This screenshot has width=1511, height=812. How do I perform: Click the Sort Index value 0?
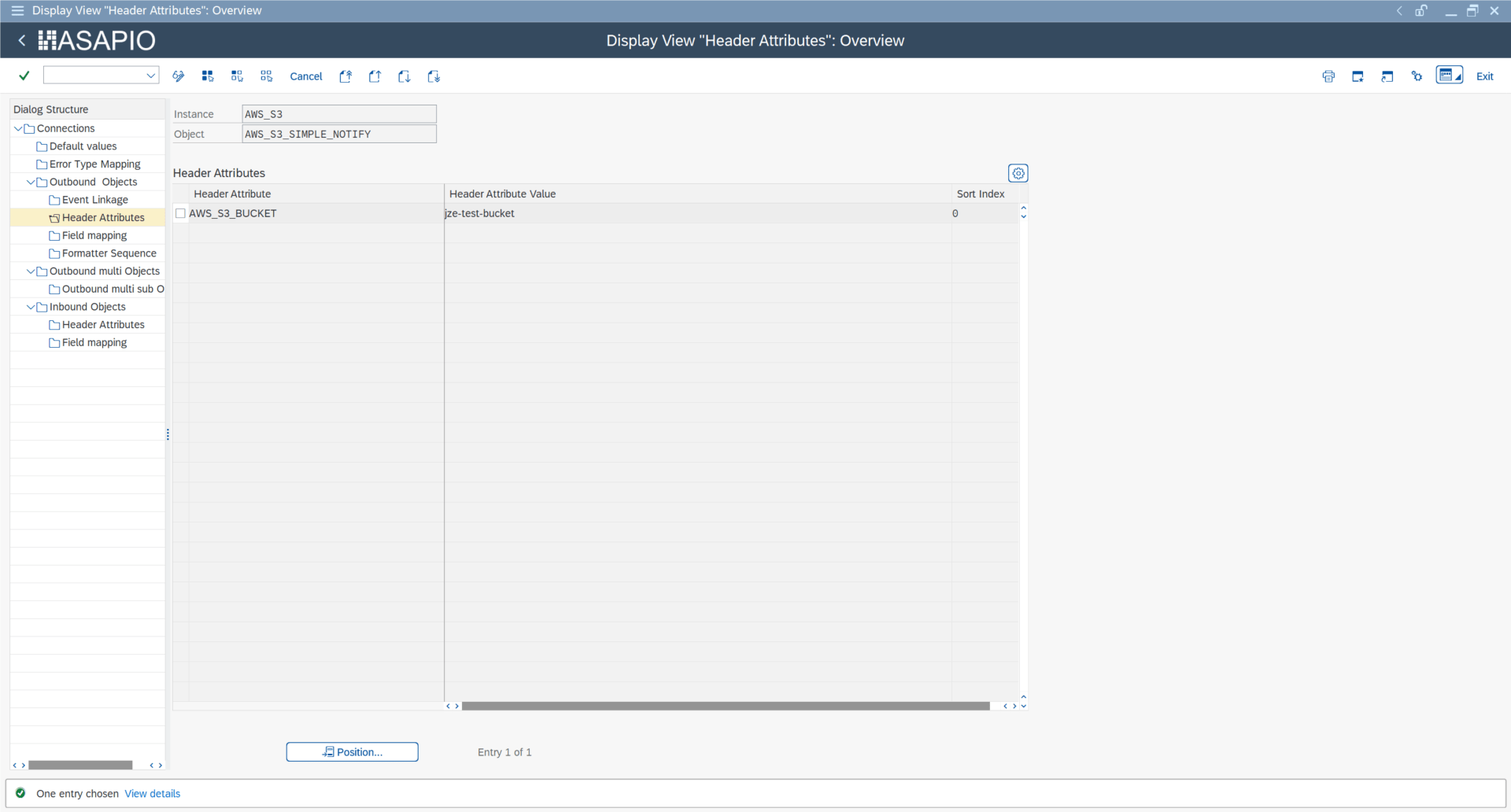(985, 213)
